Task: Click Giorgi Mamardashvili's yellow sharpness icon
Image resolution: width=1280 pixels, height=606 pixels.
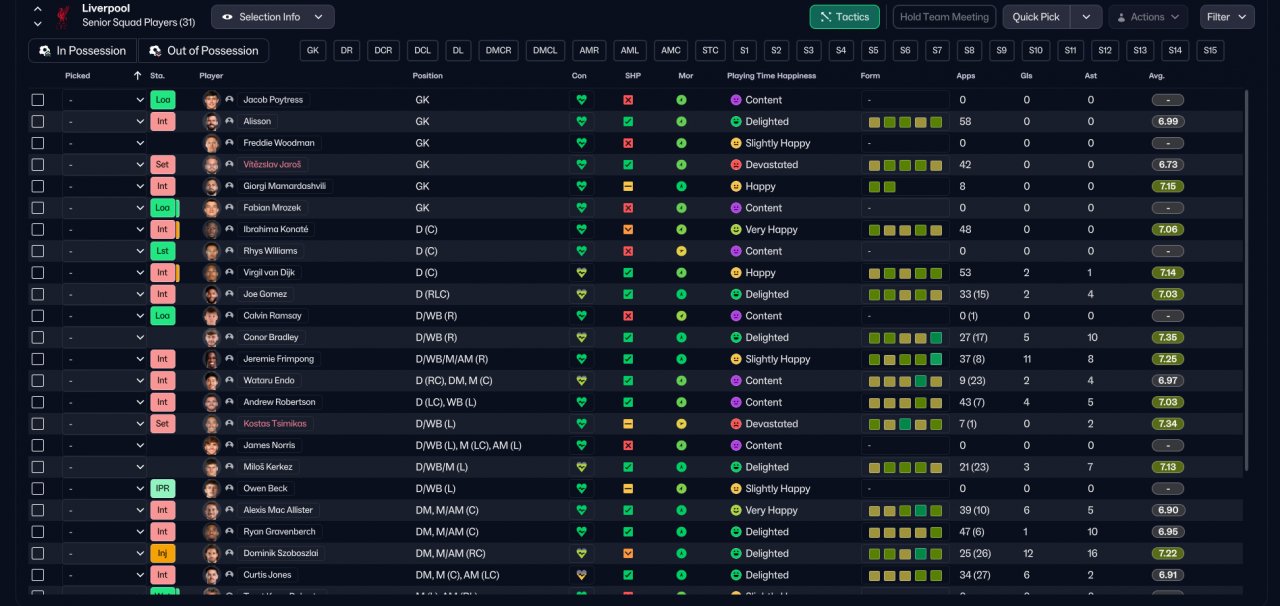Action: (628, 186)
